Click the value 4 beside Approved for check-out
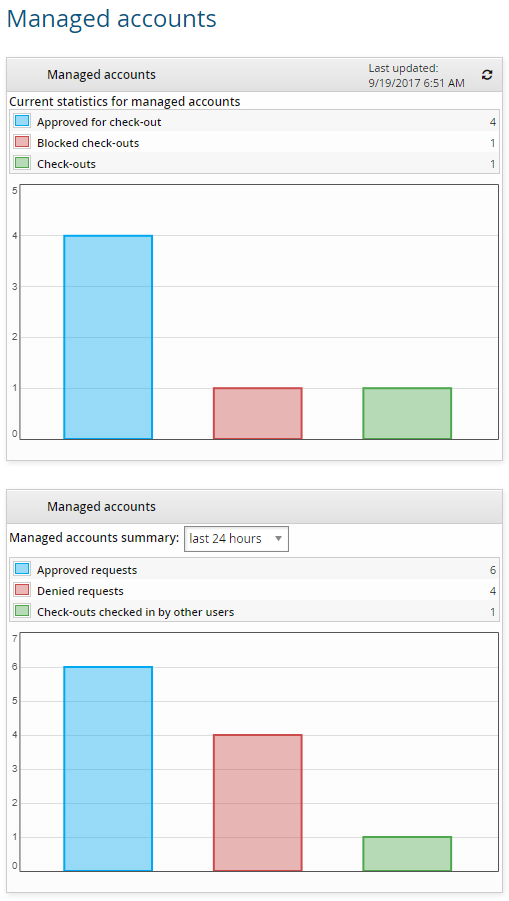The height and width of the screenshot is (901, 509). (x=493, y=122)
